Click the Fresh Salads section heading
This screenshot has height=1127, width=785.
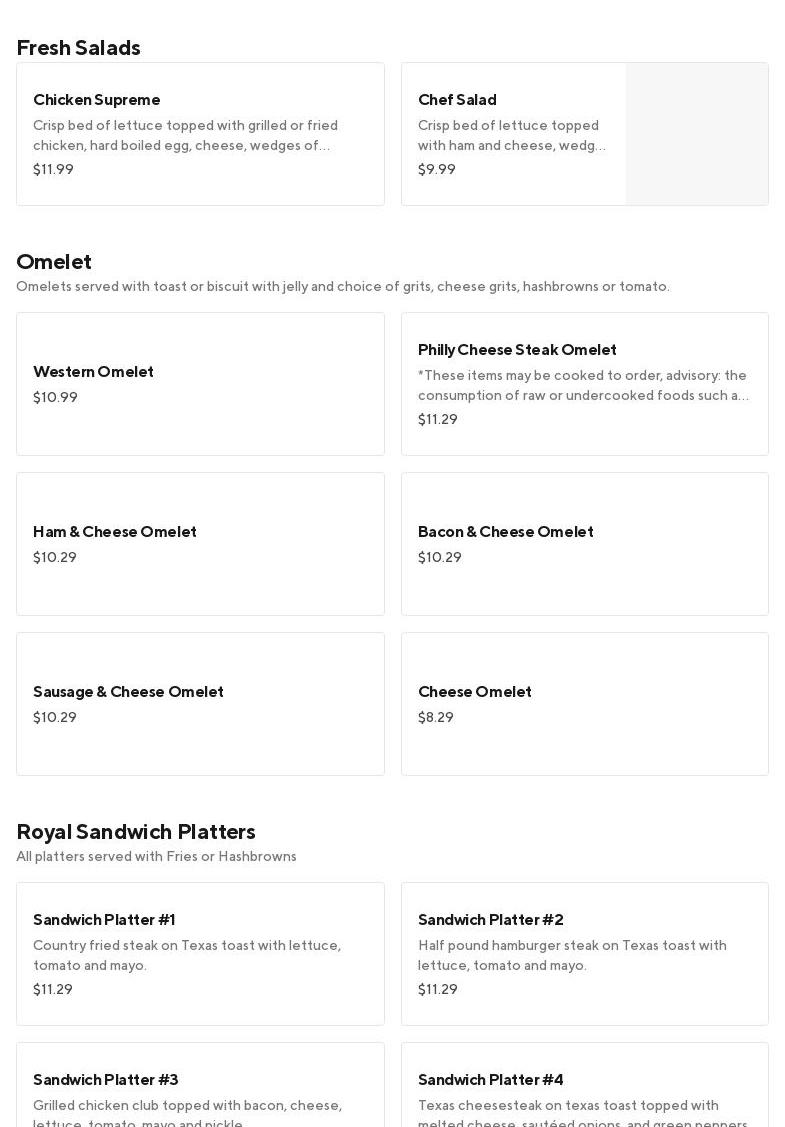78,48
